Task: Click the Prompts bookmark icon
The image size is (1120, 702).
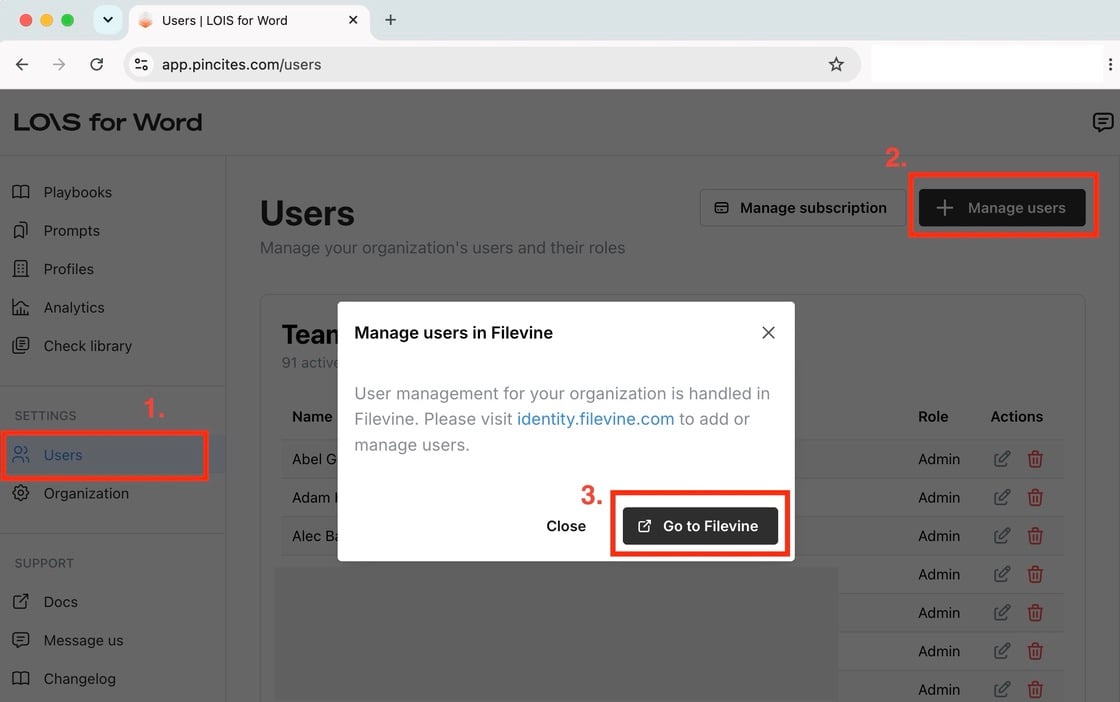Action: (21, 231)
